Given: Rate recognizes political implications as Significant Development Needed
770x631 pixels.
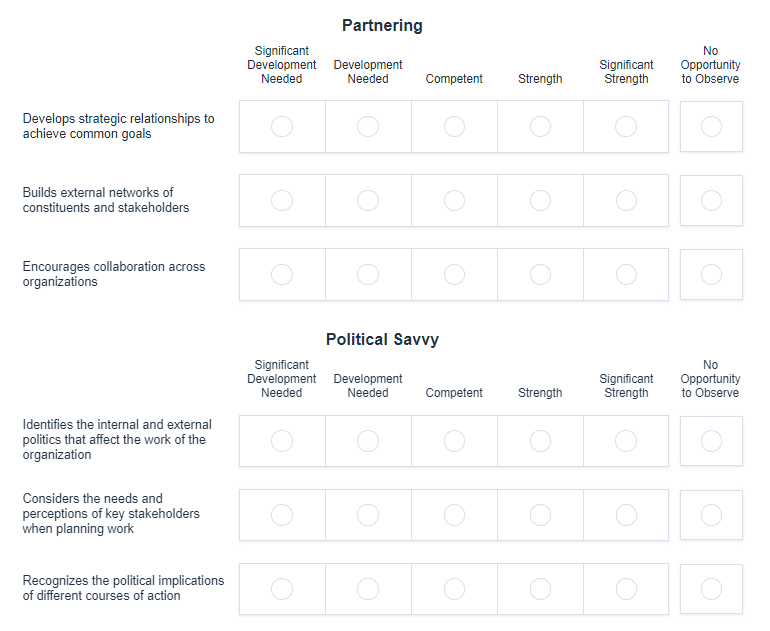Looking at the screenshot, I should tap(282, 588).
